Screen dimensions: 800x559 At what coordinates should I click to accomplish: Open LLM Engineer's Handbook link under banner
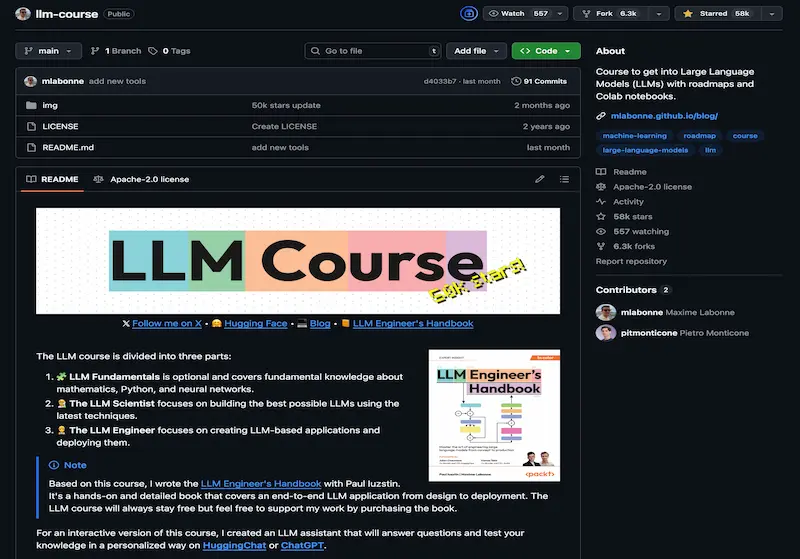coord(413,323)
